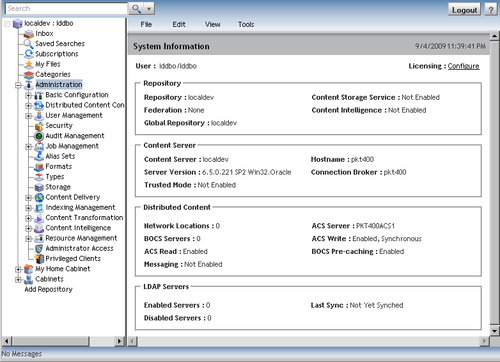This screenshot has width=500, height=362.
Task: Expand the User Management node
Action: [x=28, y=116]
